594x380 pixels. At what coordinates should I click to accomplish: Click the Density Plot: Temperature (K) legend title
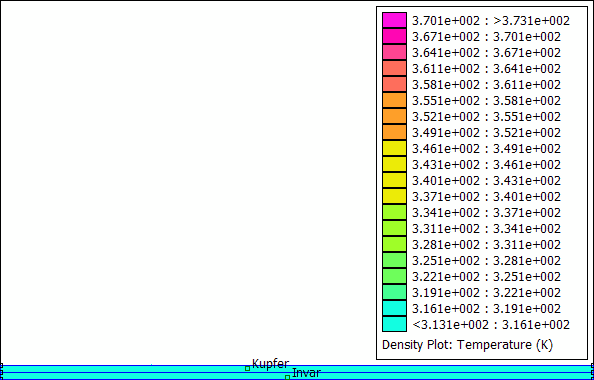click(467, 345)
